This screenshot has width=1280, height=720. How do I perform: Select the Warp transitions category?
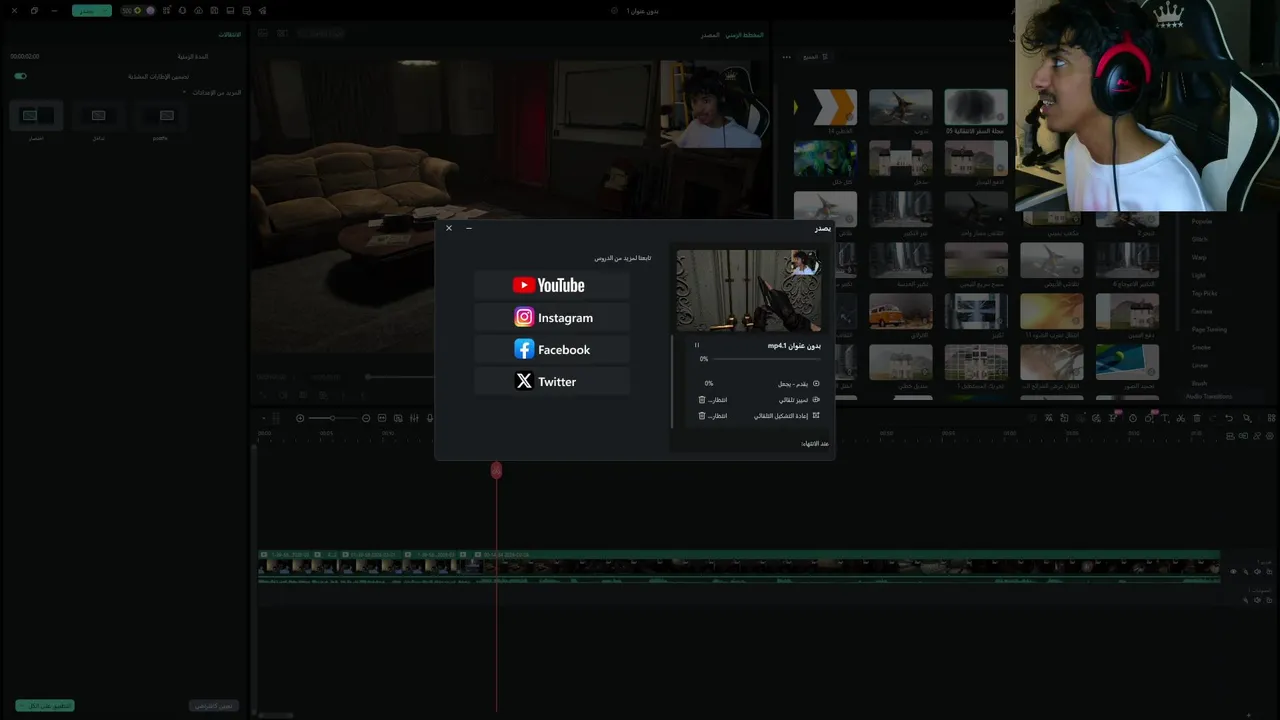coord(1199,257)
